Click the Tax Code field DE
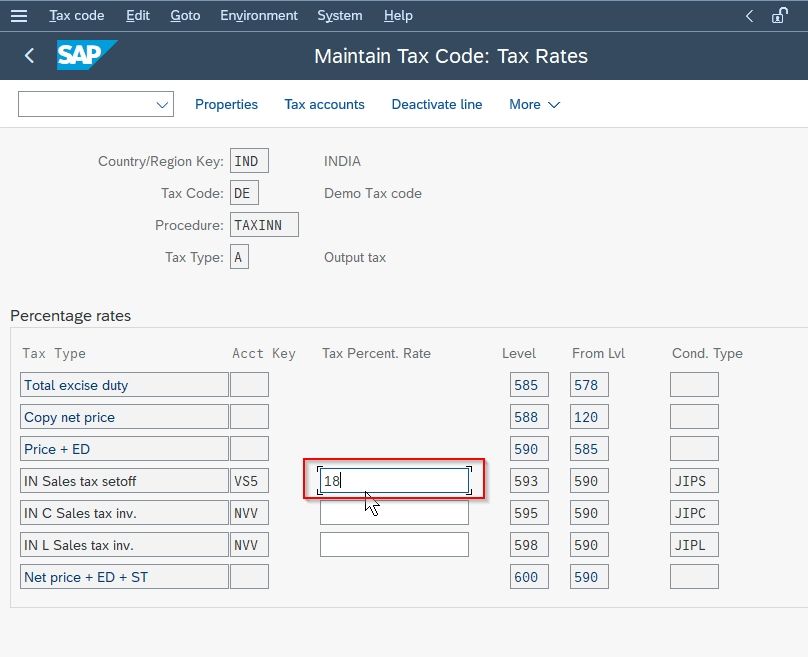808x657 pixels. tap(244, 193)
